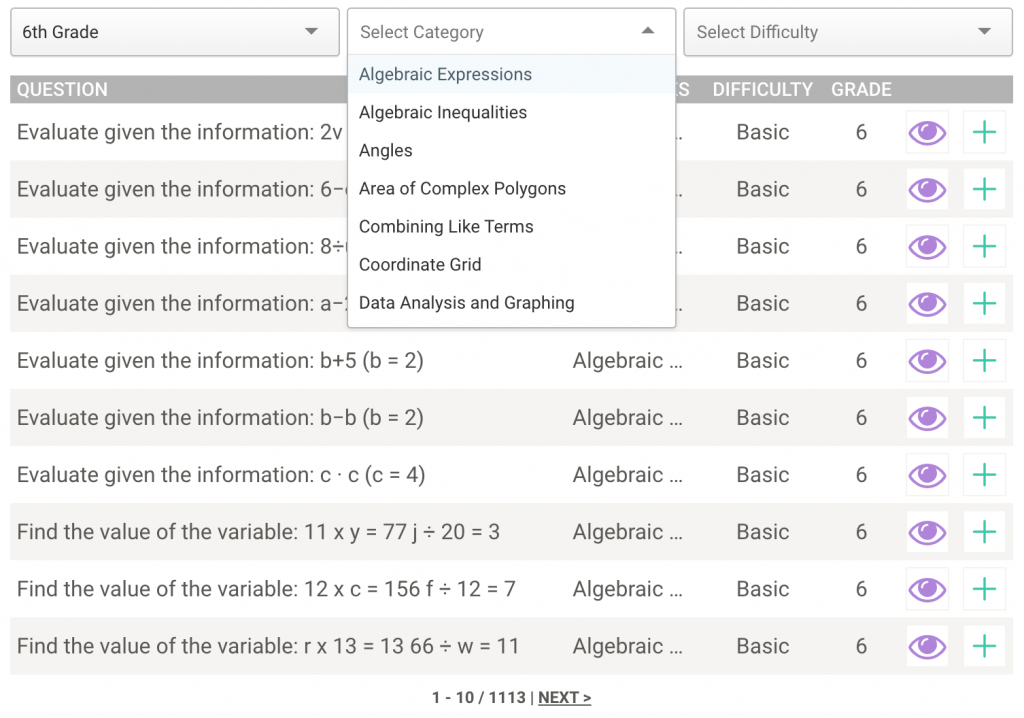Choose "Coordinate Grid" in the category menu

(420, 265)
